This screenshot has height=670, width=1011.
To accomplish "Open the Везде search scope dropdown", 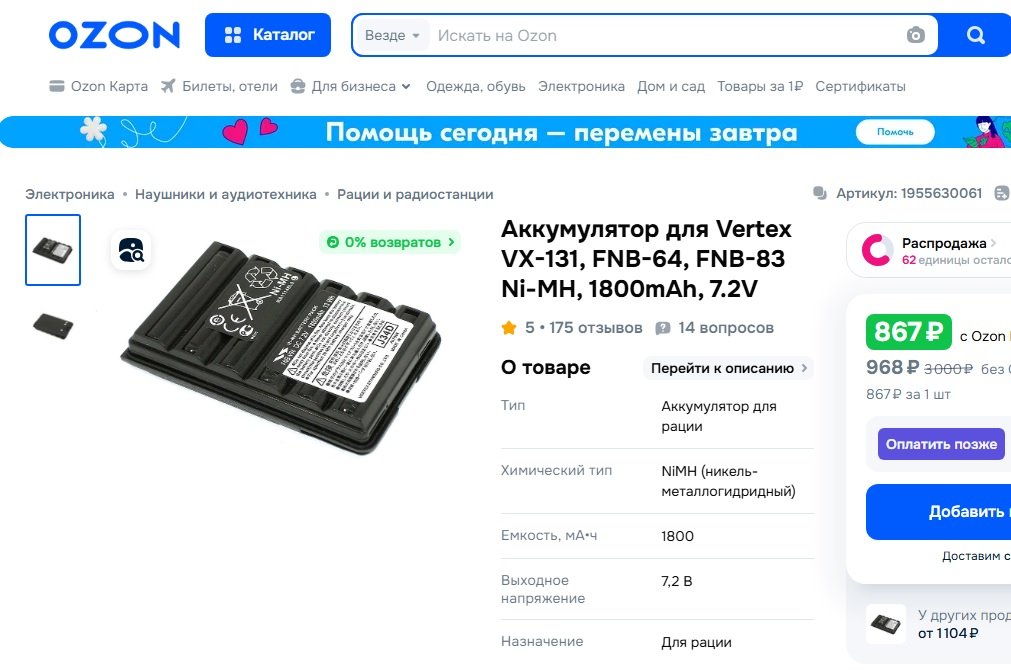I will (x=392, y=35).
